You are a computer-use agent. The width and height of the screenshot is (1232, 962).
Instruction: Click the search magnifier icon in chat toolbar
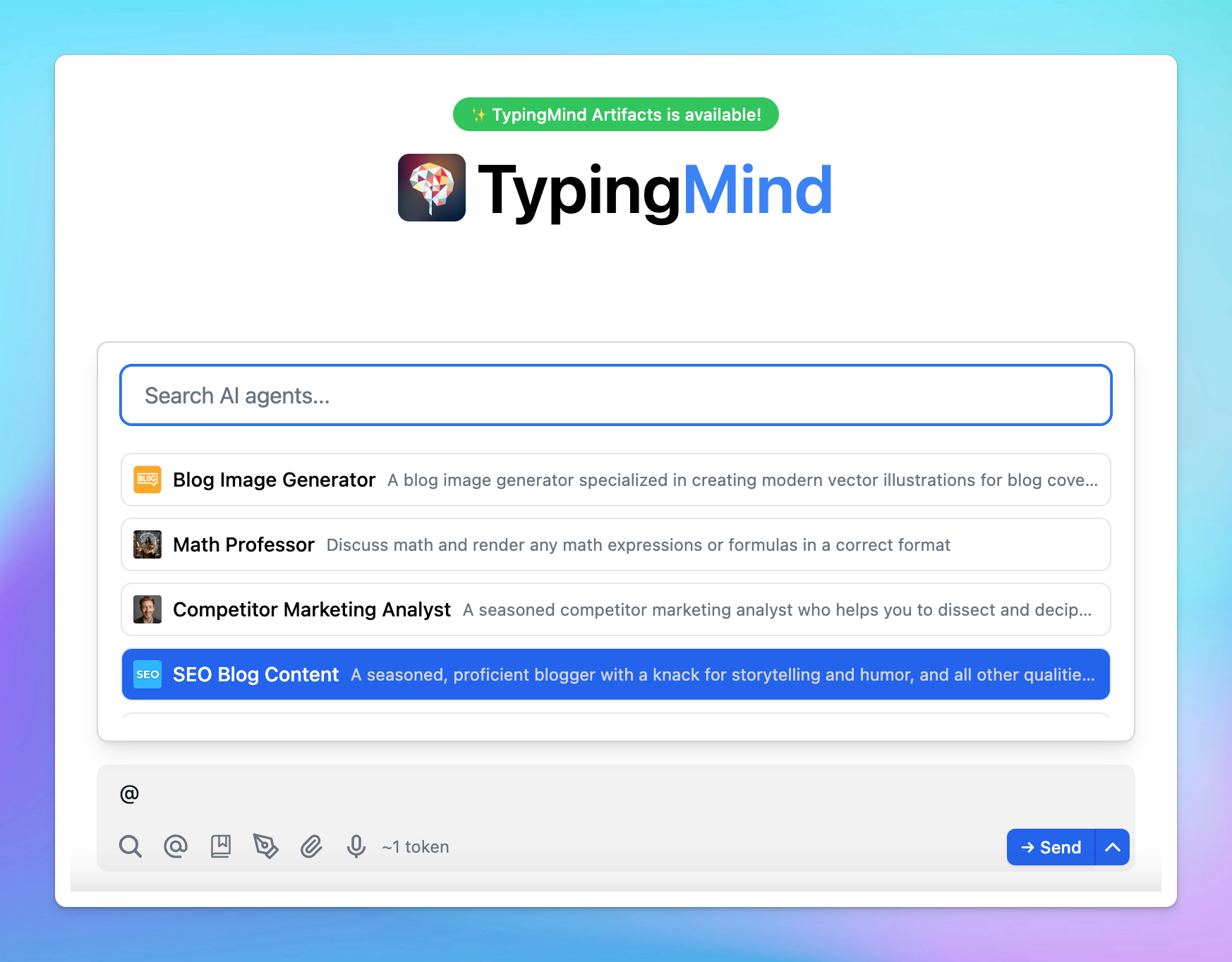tap(131, 846)
